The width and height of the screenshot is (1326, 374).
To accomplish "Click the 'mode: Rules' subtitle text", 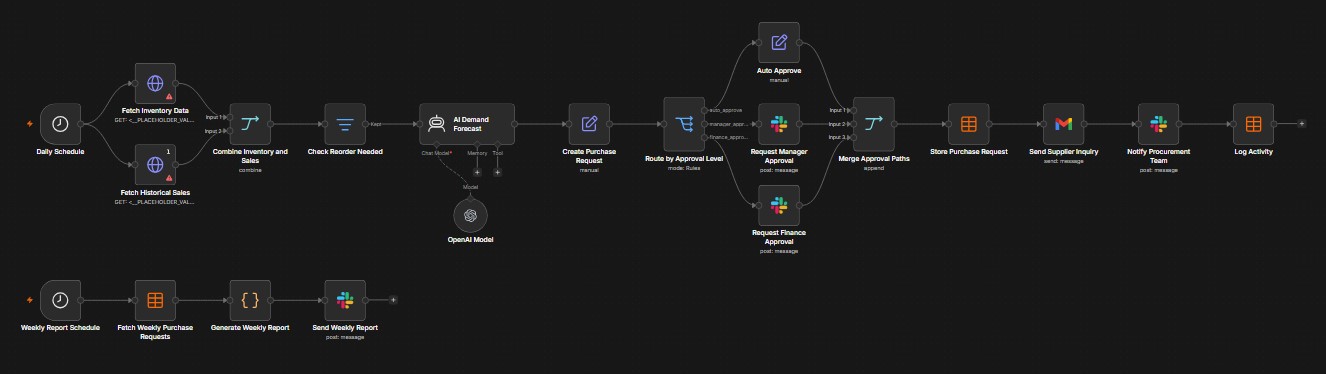I will click(684, 169).
